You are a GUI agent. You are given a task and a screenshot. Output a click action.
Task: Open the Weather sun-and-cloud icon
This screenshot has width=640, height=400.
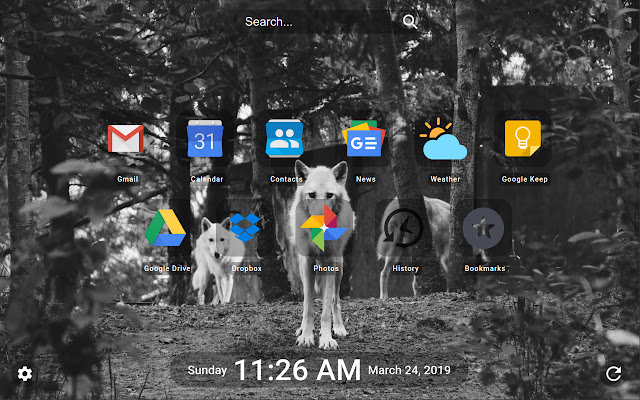pyautogui.click(x=443, y=139)
